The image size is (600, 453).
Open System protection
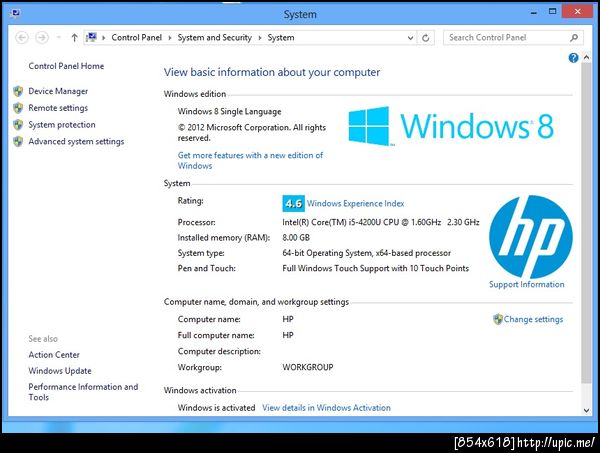(62, 125)
